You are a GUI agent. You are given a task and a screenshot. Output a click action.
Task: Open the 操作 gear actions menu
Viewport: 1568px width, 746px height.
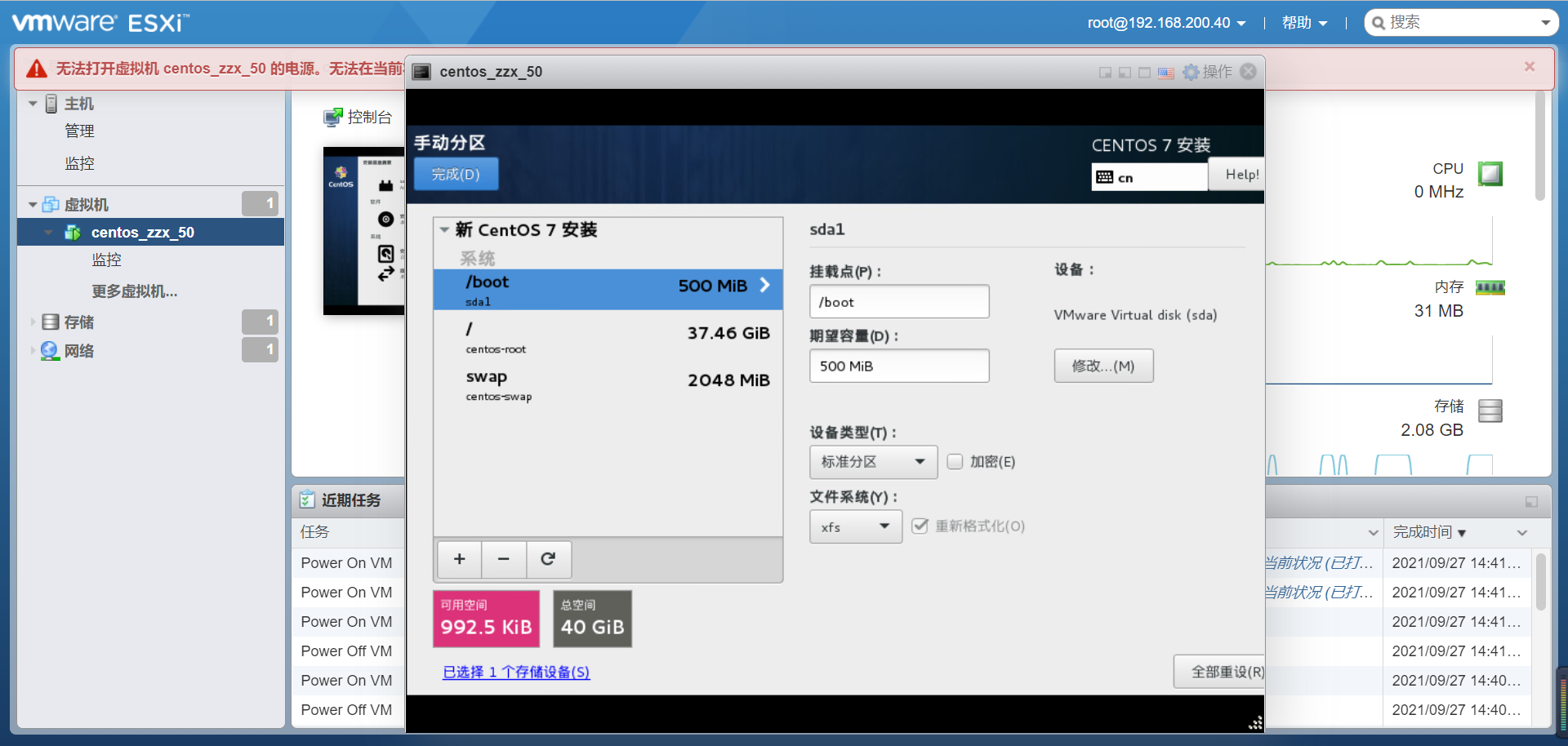coord(1208,72)
